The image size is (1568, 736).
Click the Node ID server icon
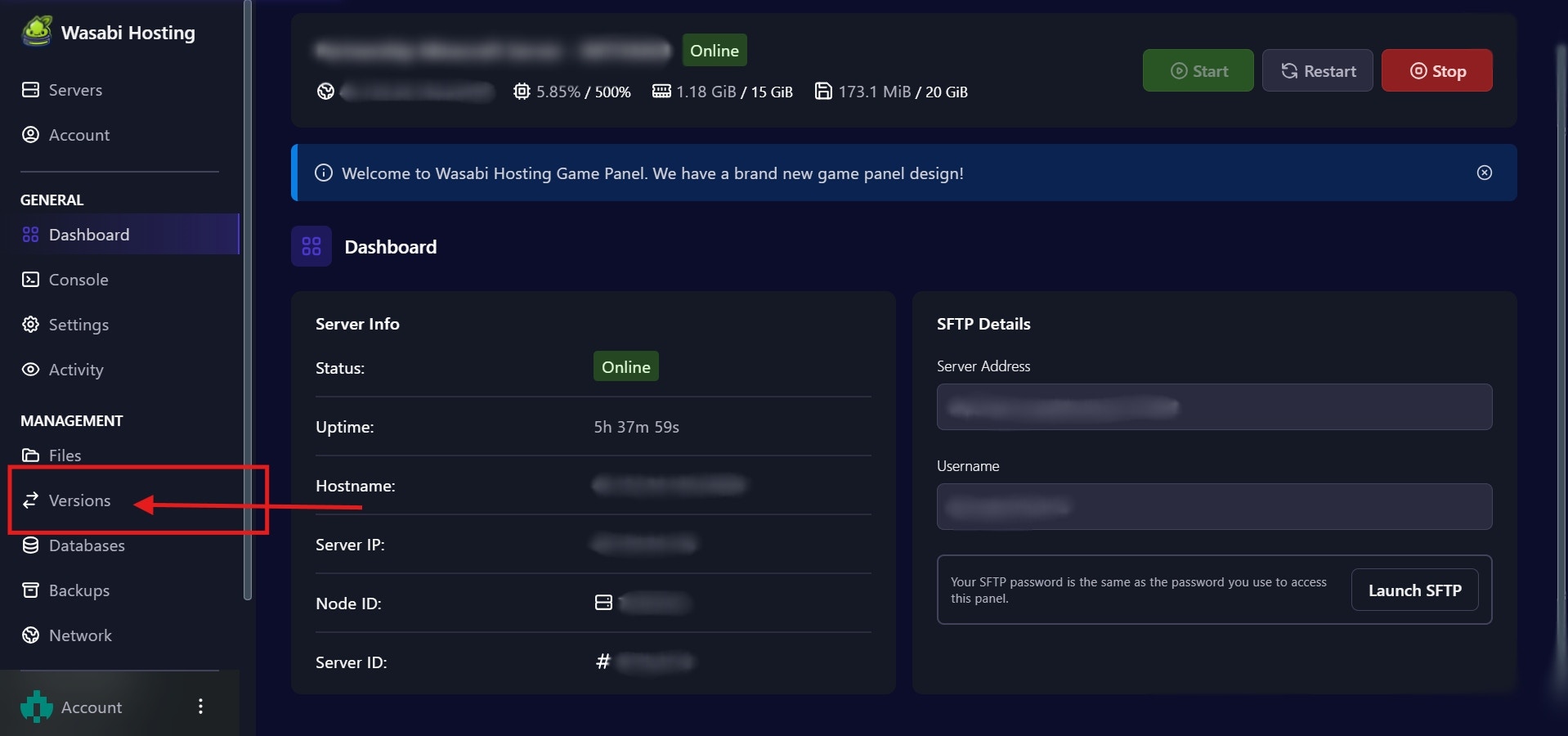[x=603, y=603]
